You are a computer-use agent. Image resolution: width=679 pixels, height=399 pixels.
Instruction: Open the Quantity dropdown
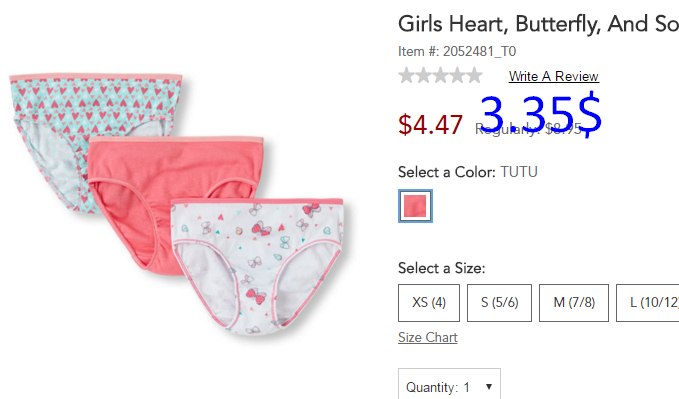point(449,384)
